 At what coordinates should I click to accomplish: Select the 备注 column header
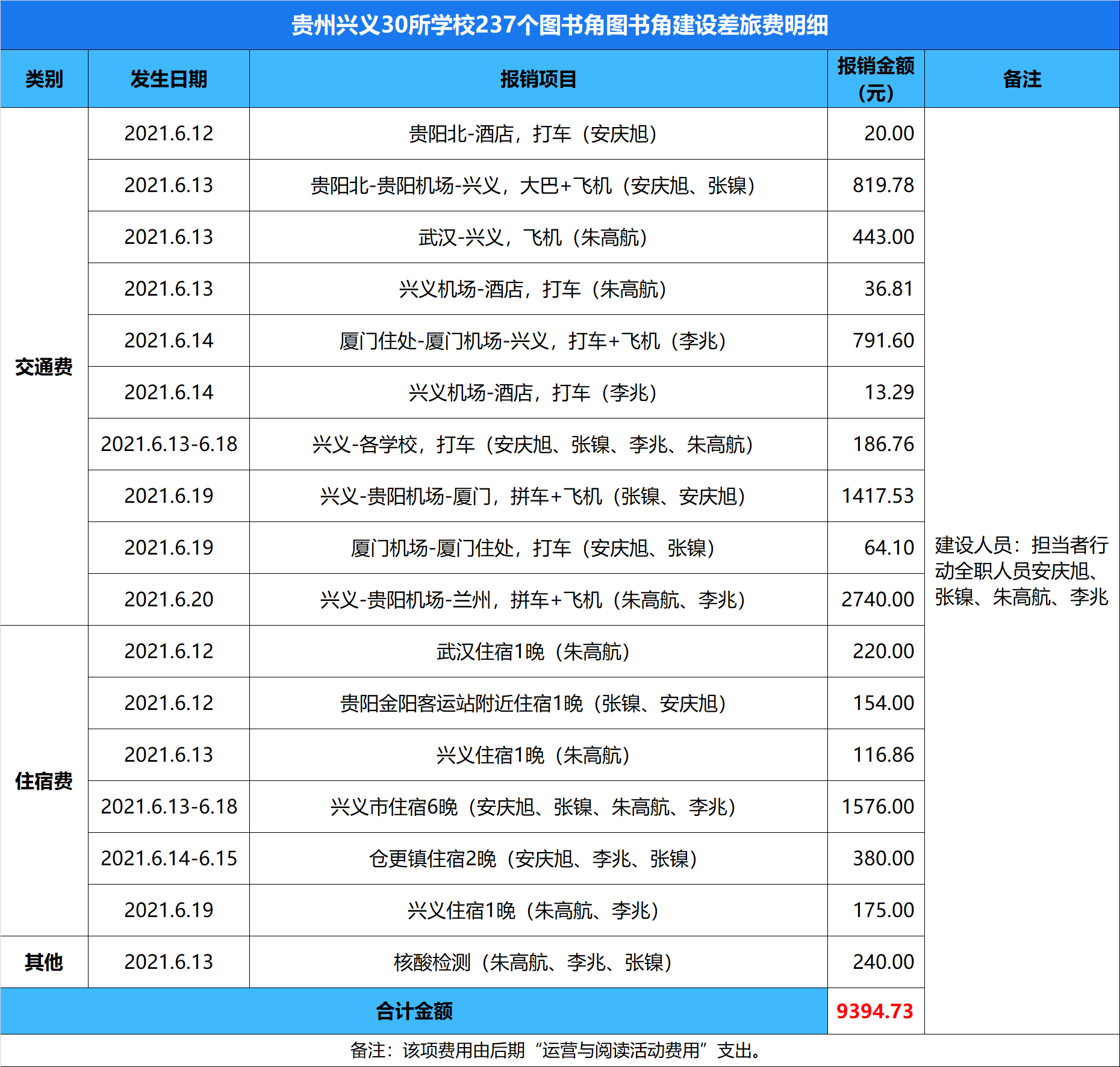click(x=1021, y=79)
